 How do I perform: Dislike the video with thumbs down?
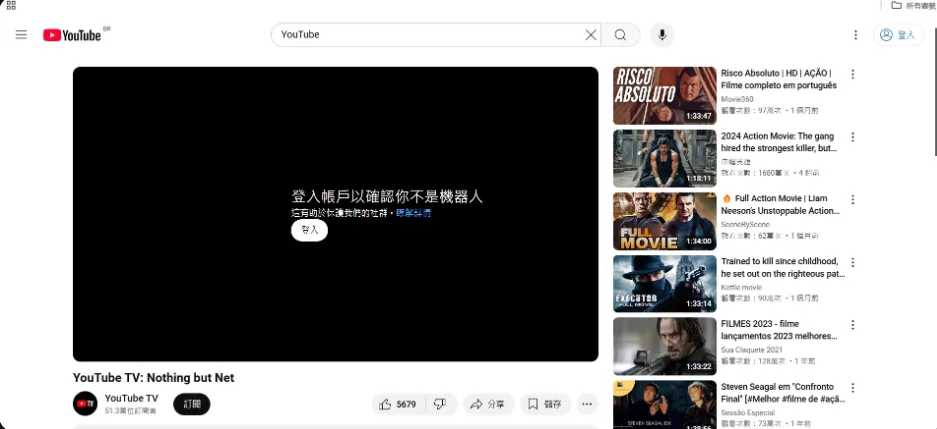click(x=441, y=405)
